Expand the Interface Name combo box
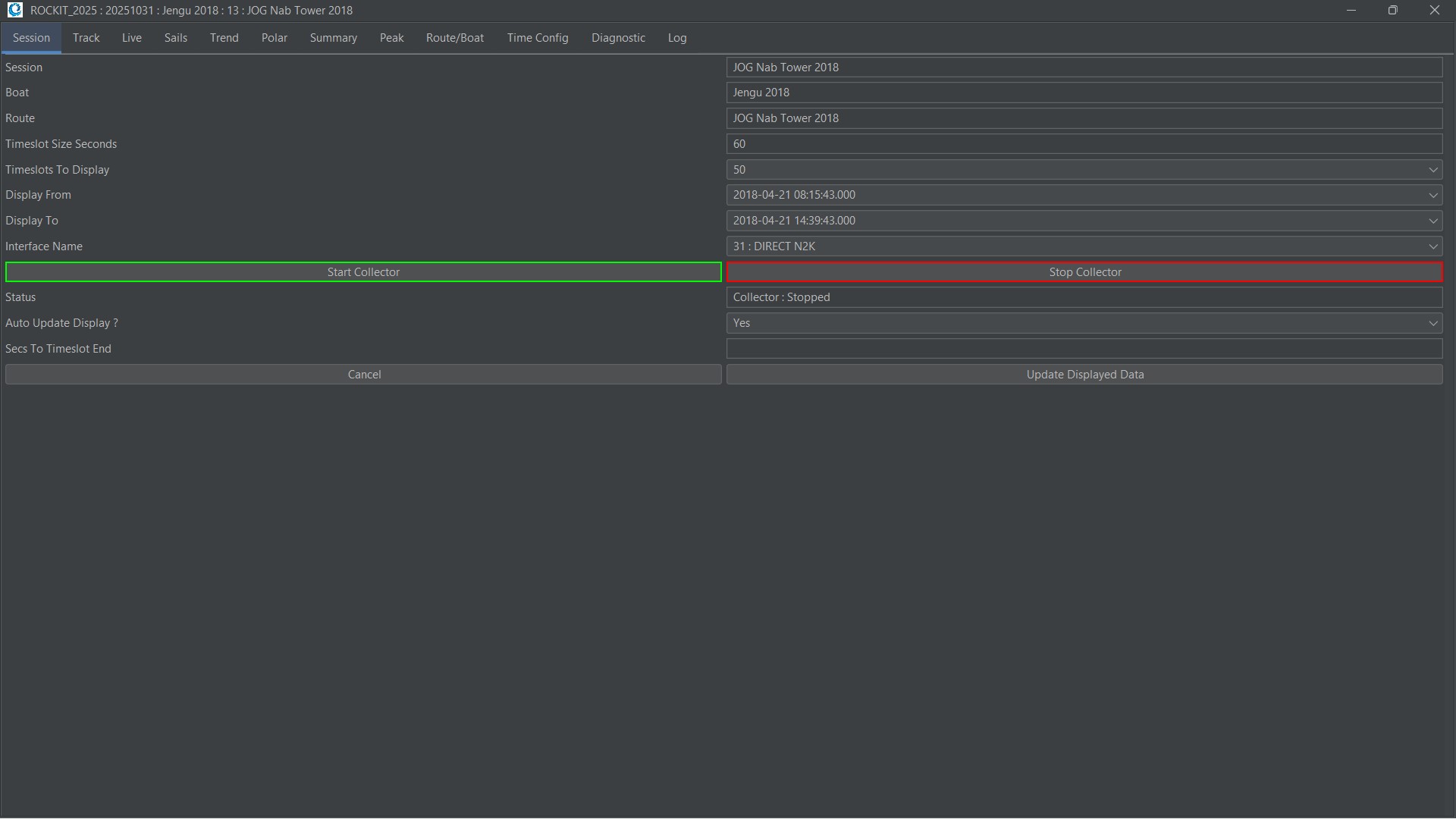1456x819 pixels. (1432, 246)
